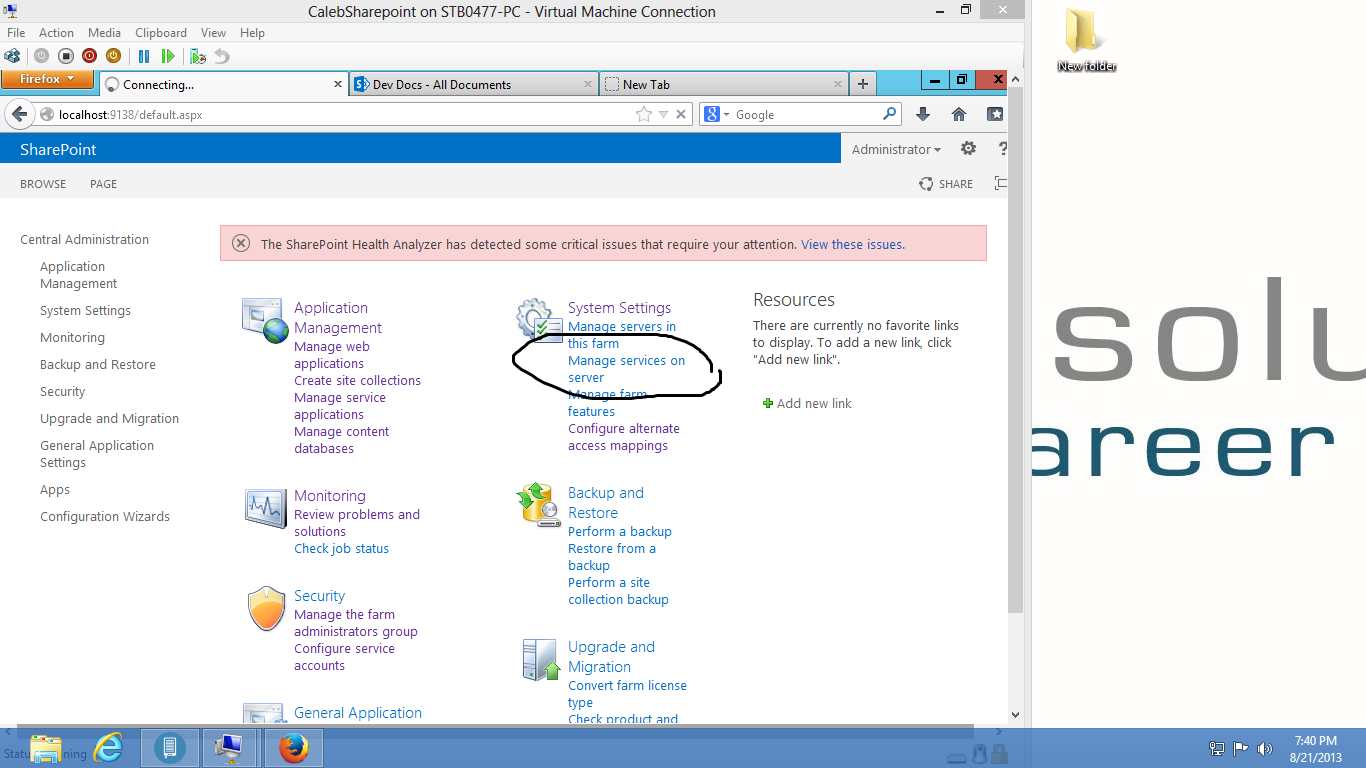This screenshot has width=1366, height=768.
Task: Go to Firefox home page icon
Action: 959,114
